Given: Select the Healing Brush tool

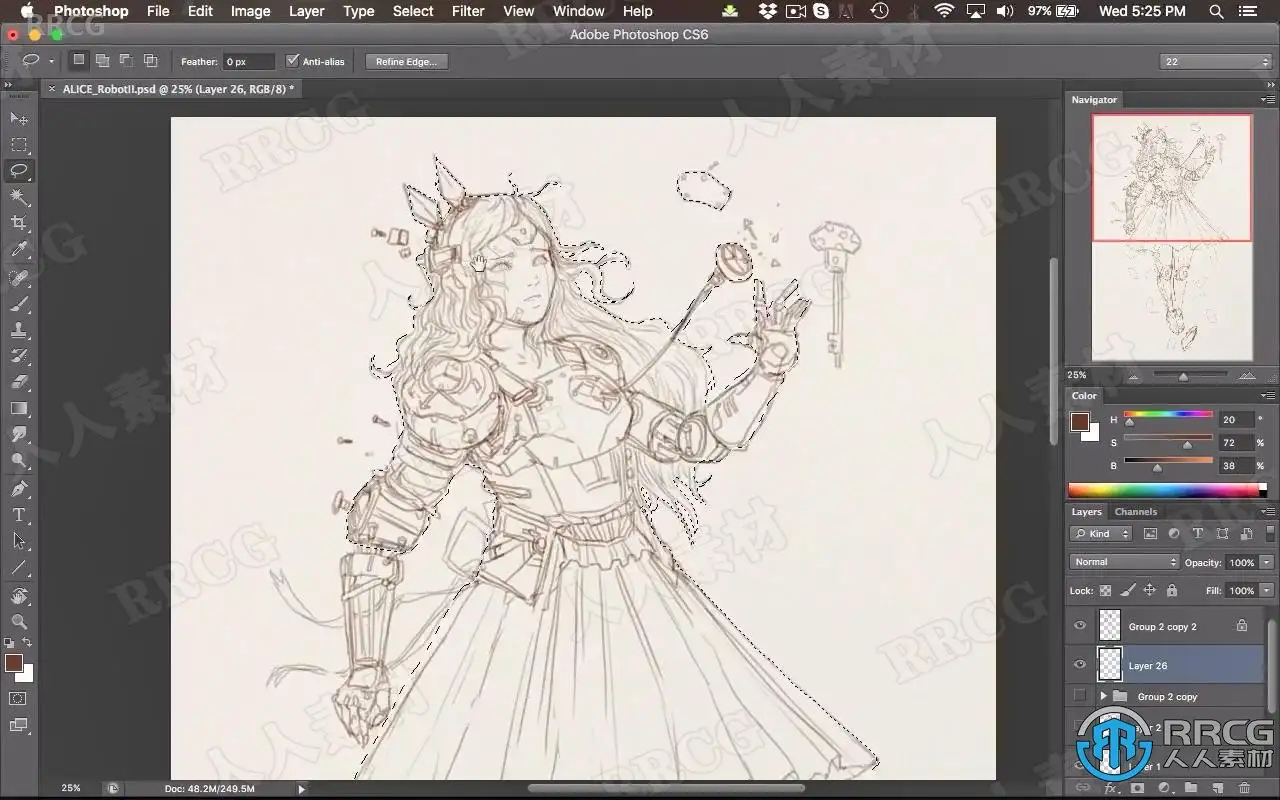Looking at the screenshot, I should [19, 277].
